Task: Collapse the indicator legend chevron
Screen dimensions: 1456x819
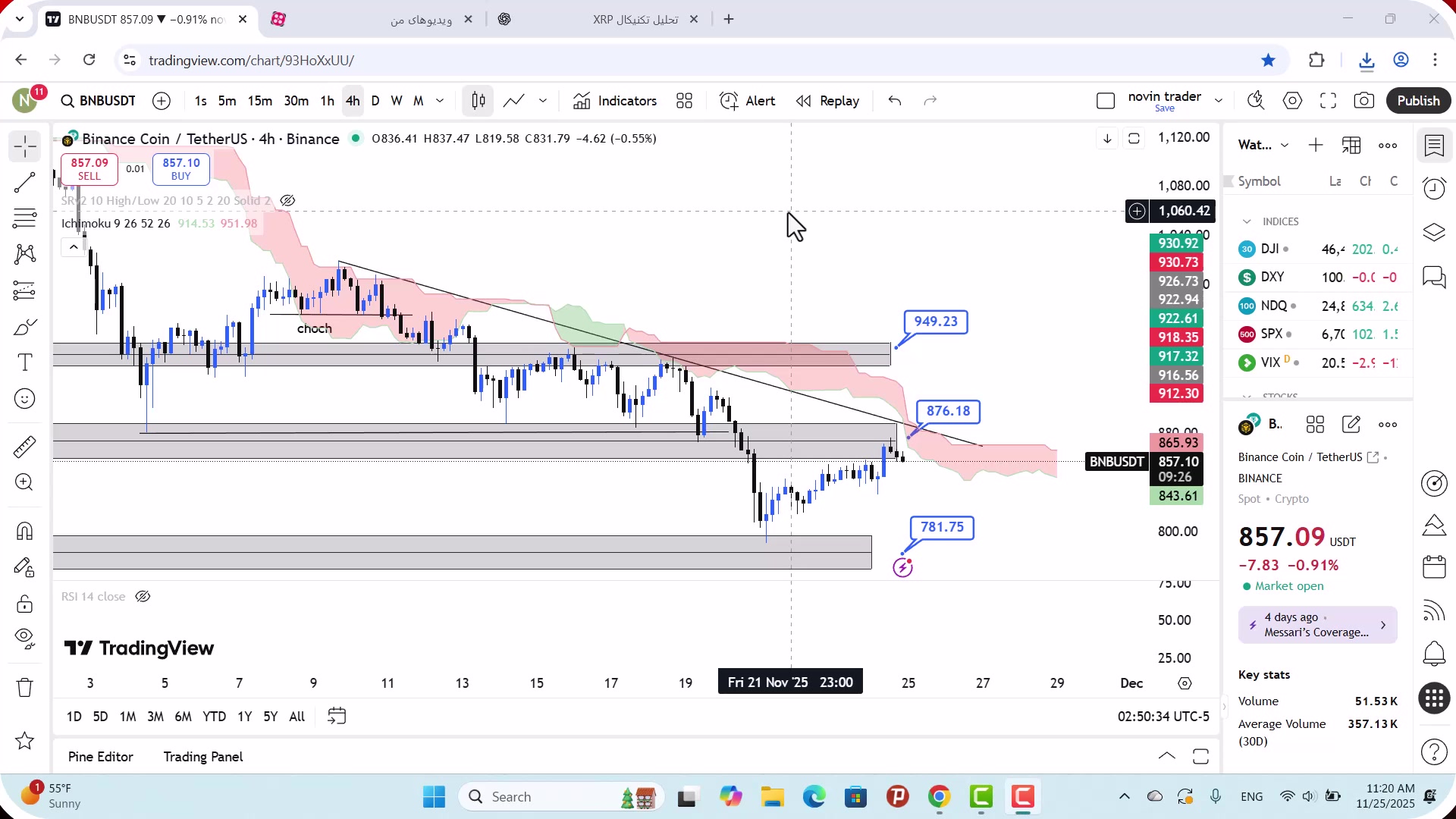Action: coord(73,247)
